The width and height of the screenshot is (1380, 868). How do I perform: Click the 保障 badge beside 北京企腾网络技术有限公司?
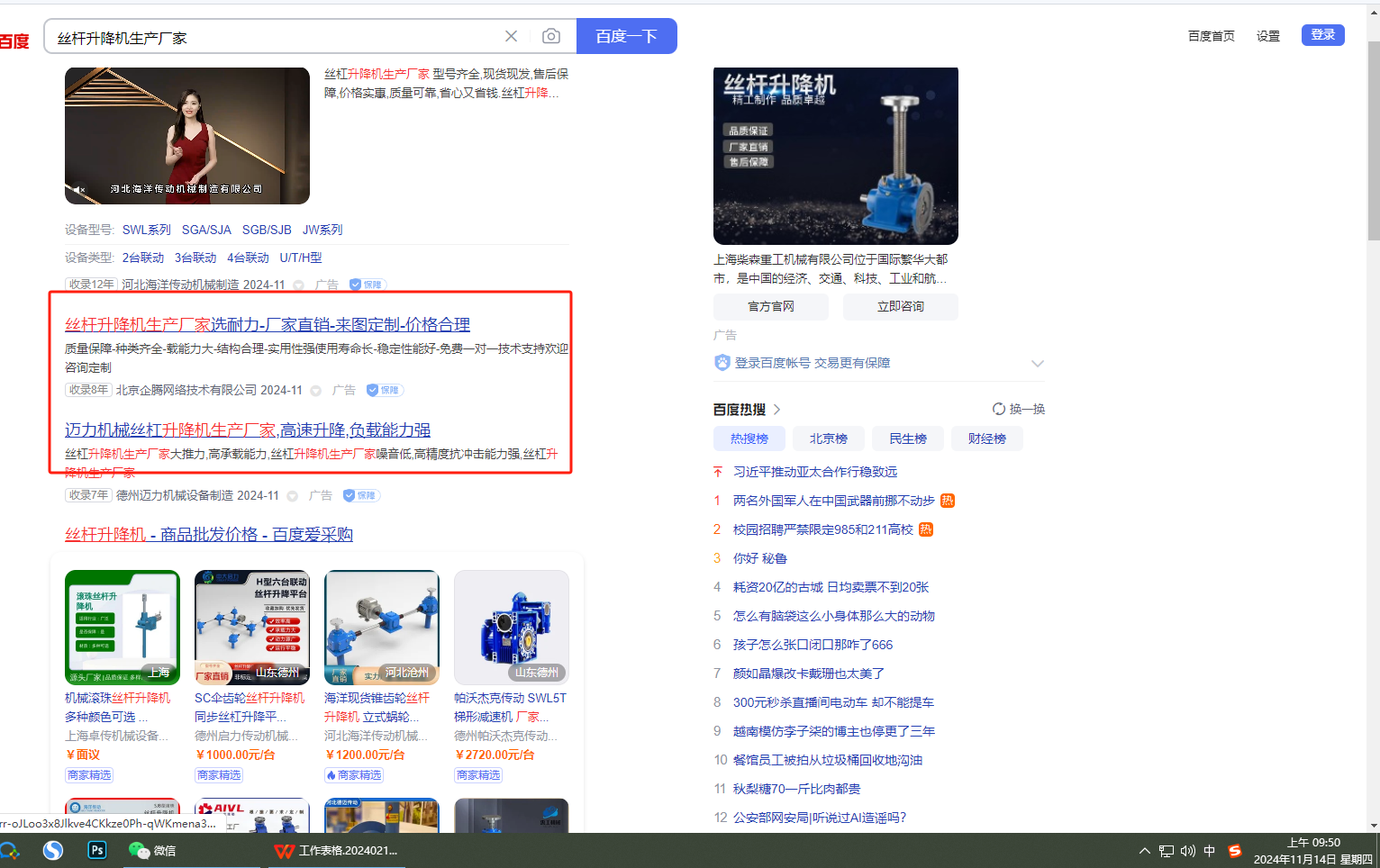(385, 390)
